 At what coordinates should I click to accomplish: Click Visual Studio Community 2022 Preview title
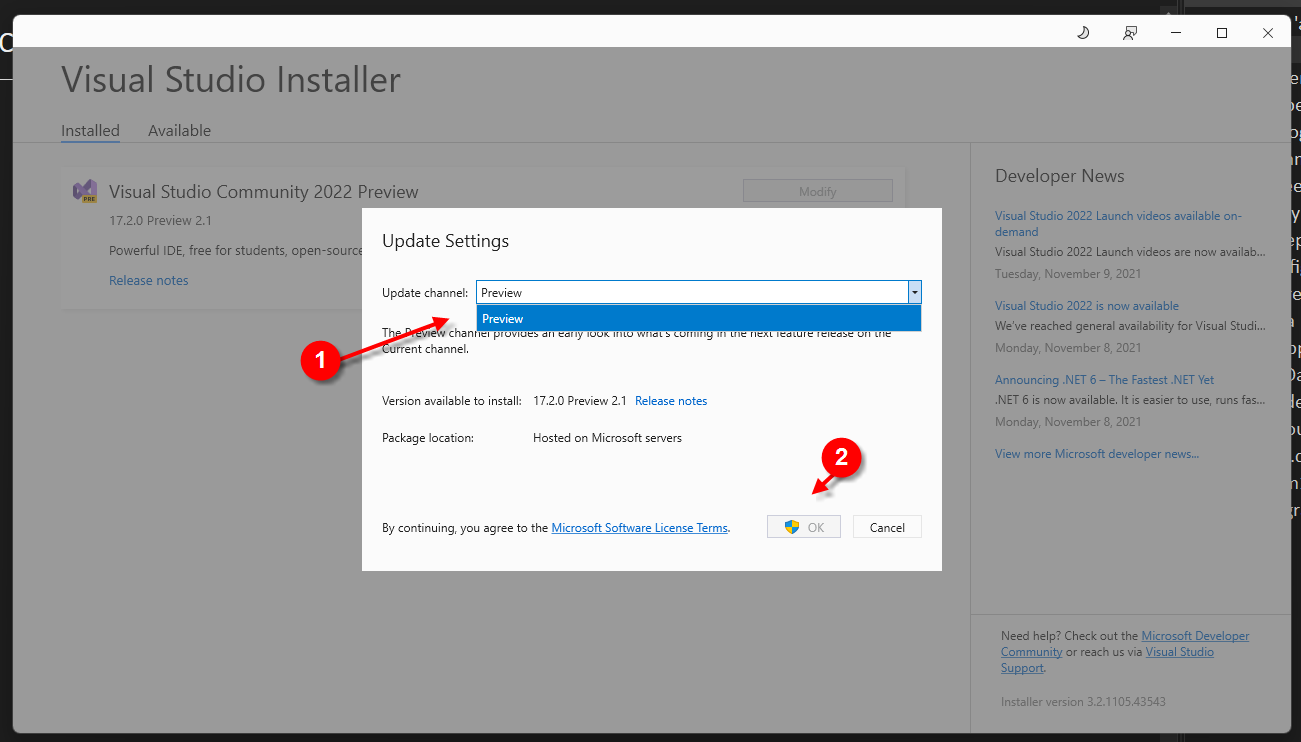click(x=263, y=192)
